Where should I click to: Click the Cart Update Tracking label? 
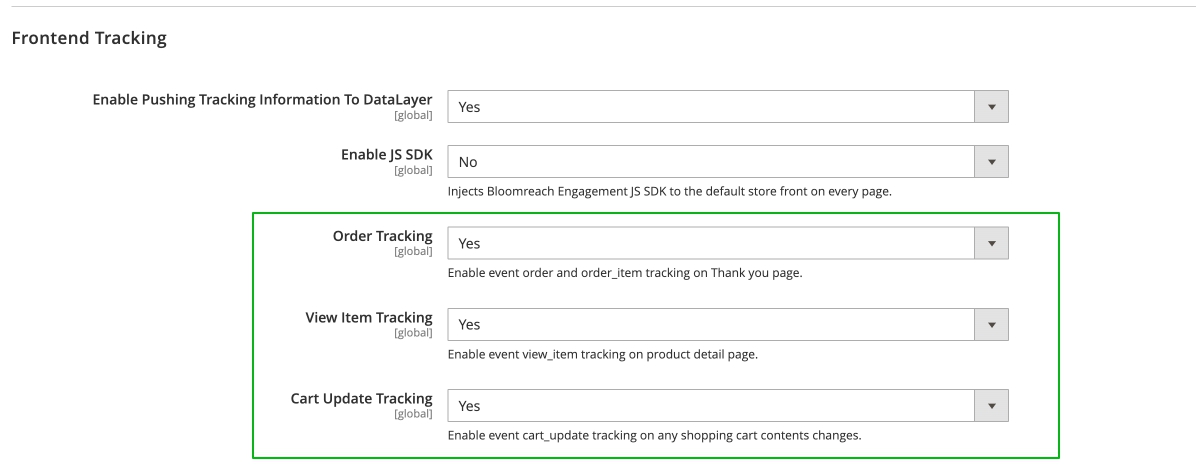[x=360, y=399]
